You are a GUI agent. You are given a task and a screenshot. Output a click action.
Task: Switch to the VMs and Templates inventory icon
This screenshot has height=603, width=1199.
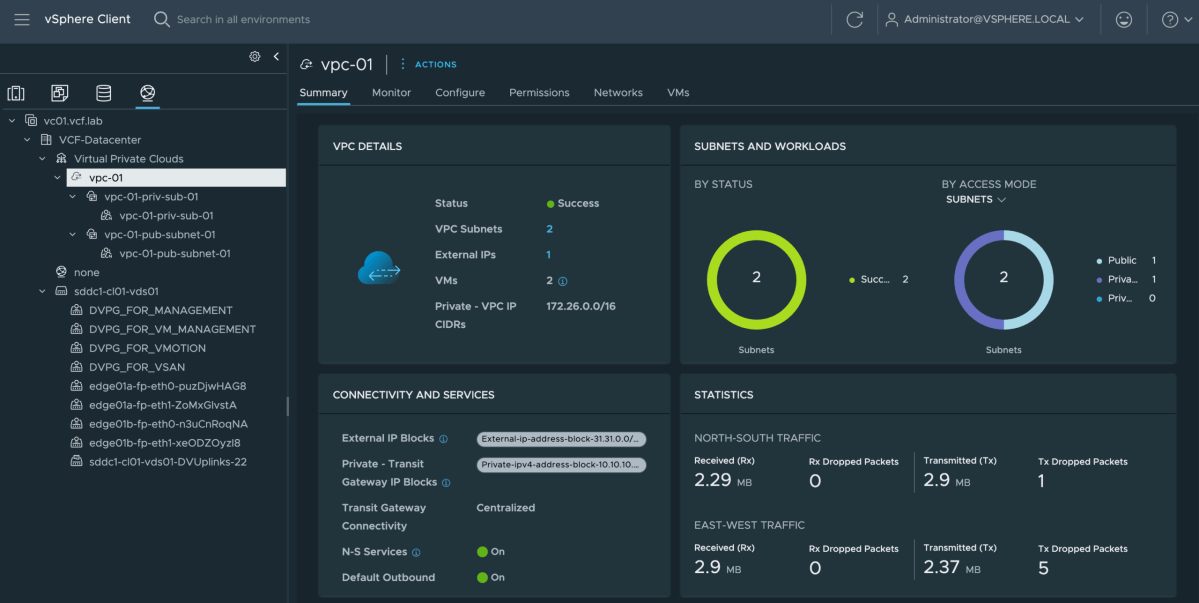59,92
